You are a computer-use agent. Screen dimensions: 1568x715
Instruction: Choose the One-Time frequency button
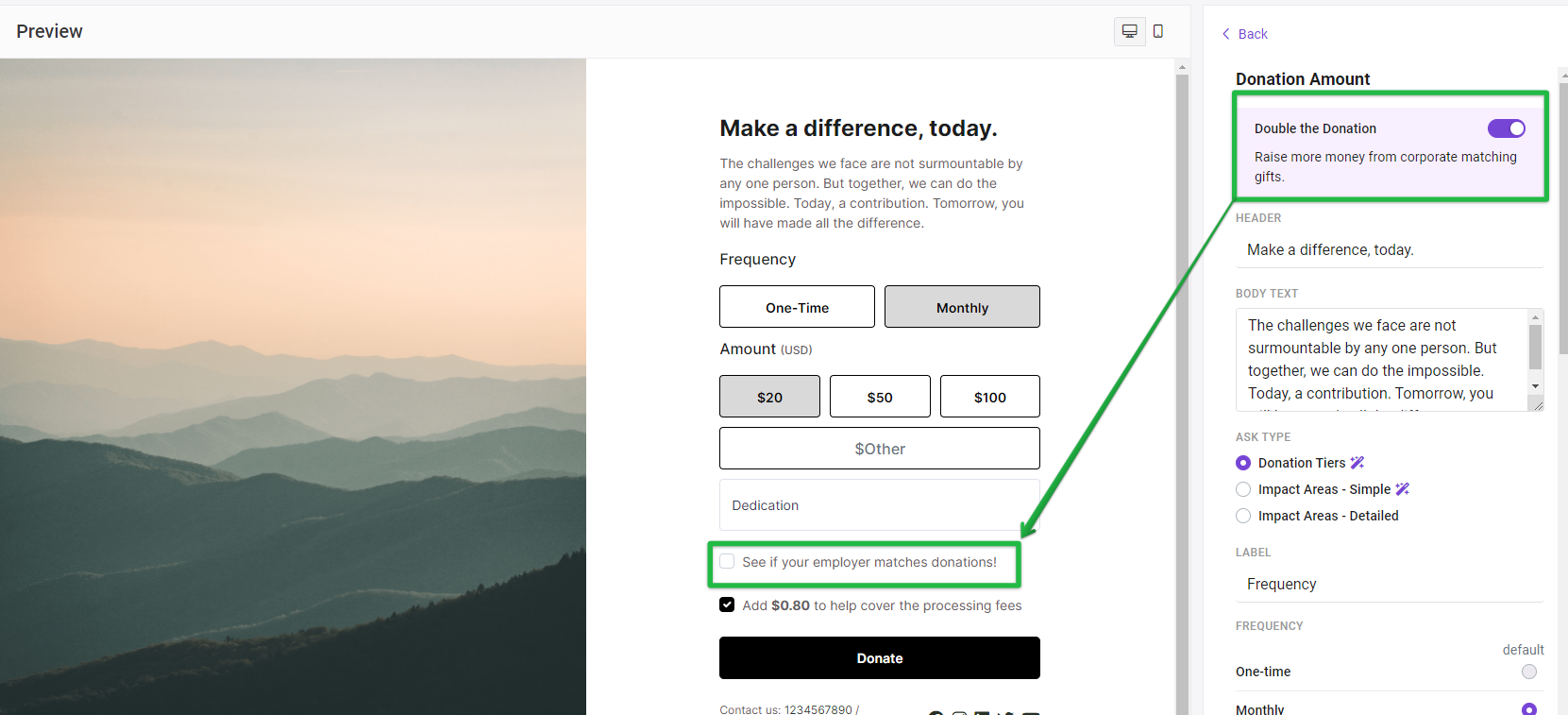[x=797, y=307]
